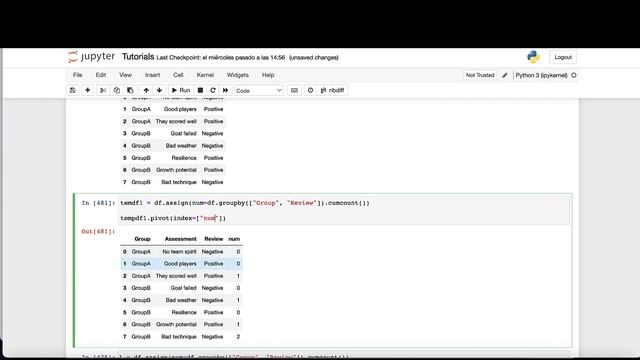Click the Python logo icon

(x=533, y=57)
